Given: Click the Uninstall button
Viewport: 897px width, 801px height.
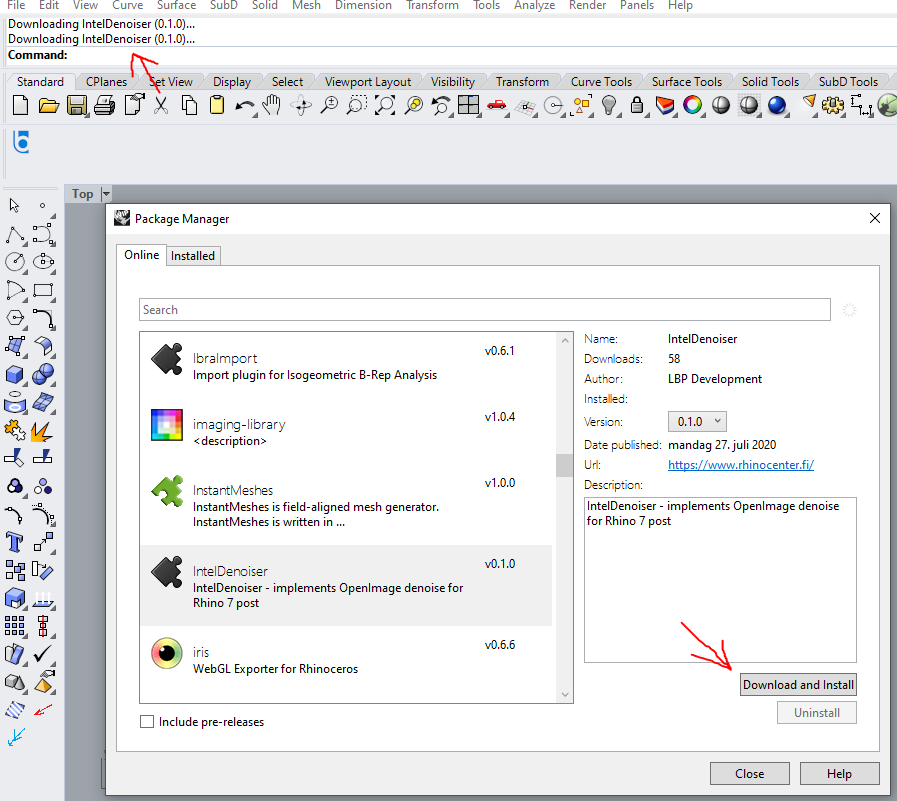Looking at the screenshot, I should [817, 713].
